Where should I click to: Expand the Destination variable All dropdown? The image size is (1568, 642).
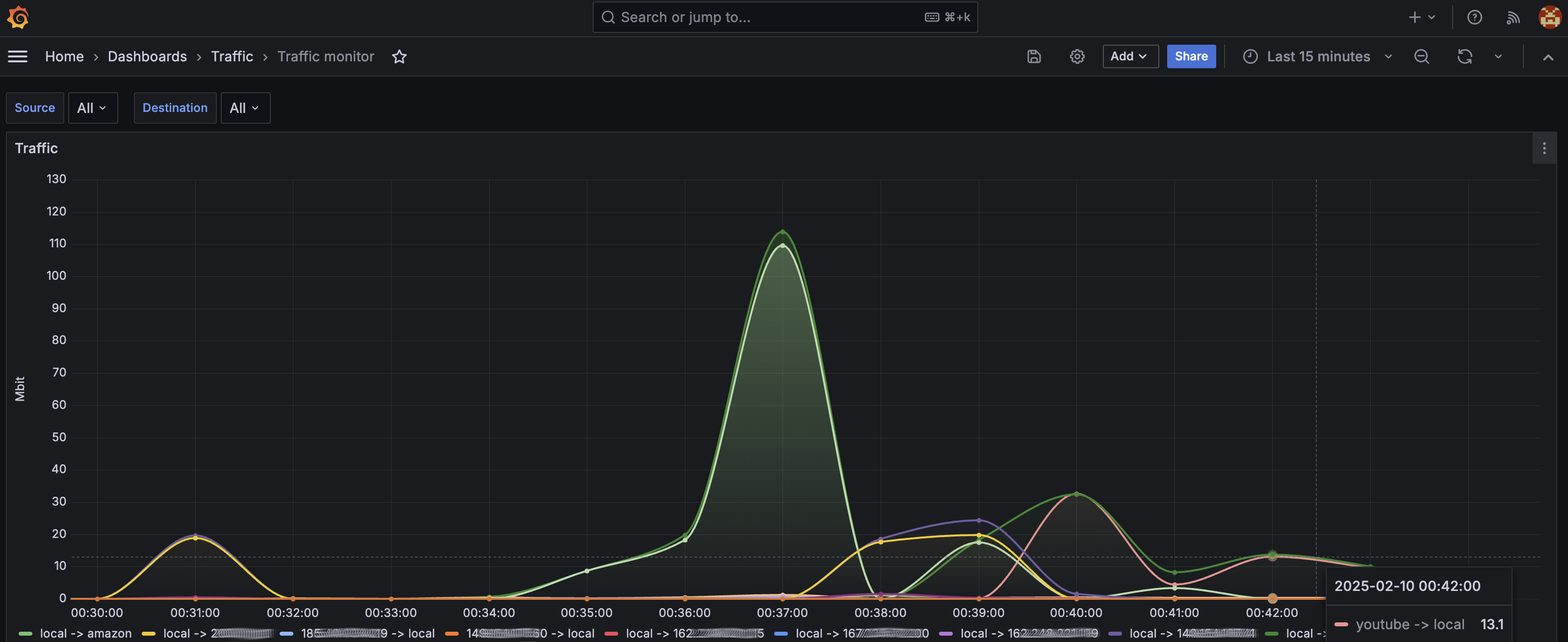[245, 108]
